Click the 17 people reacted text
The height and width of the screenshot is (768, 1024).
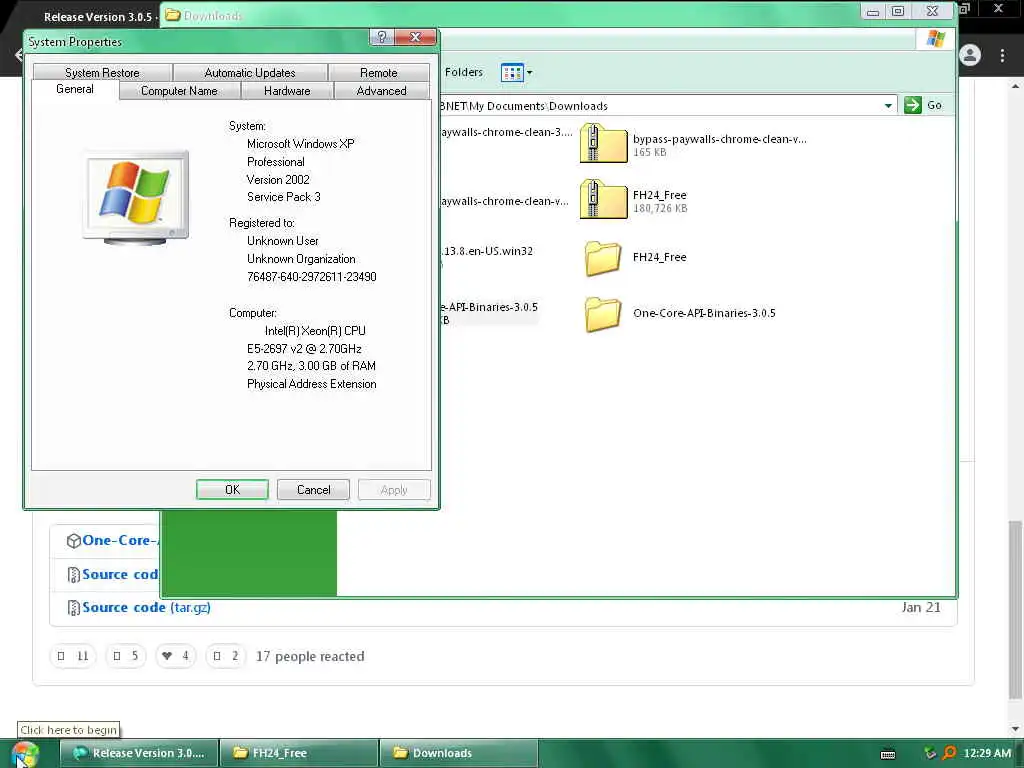click(x=310, y=656)
